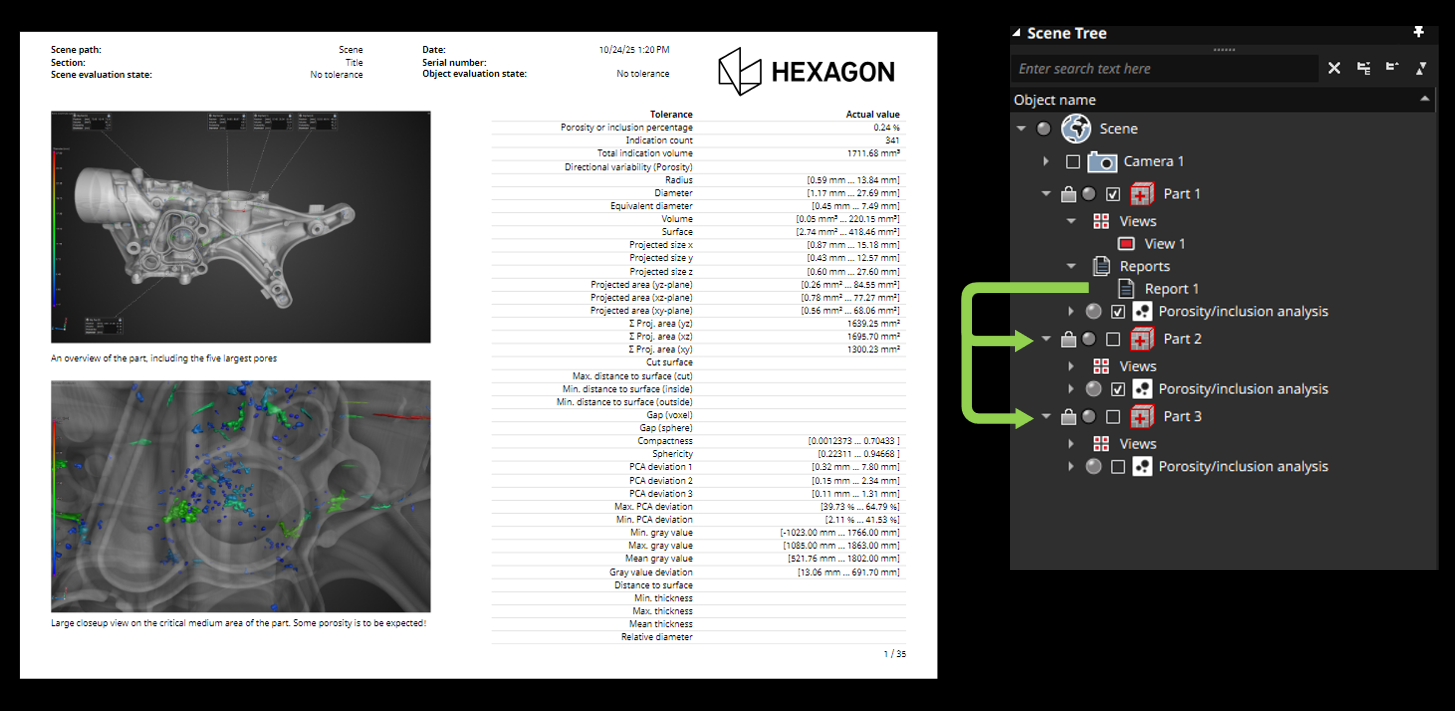Check Part 3 Porosity/inclusion analysis checkbox

click(1118, 466)
